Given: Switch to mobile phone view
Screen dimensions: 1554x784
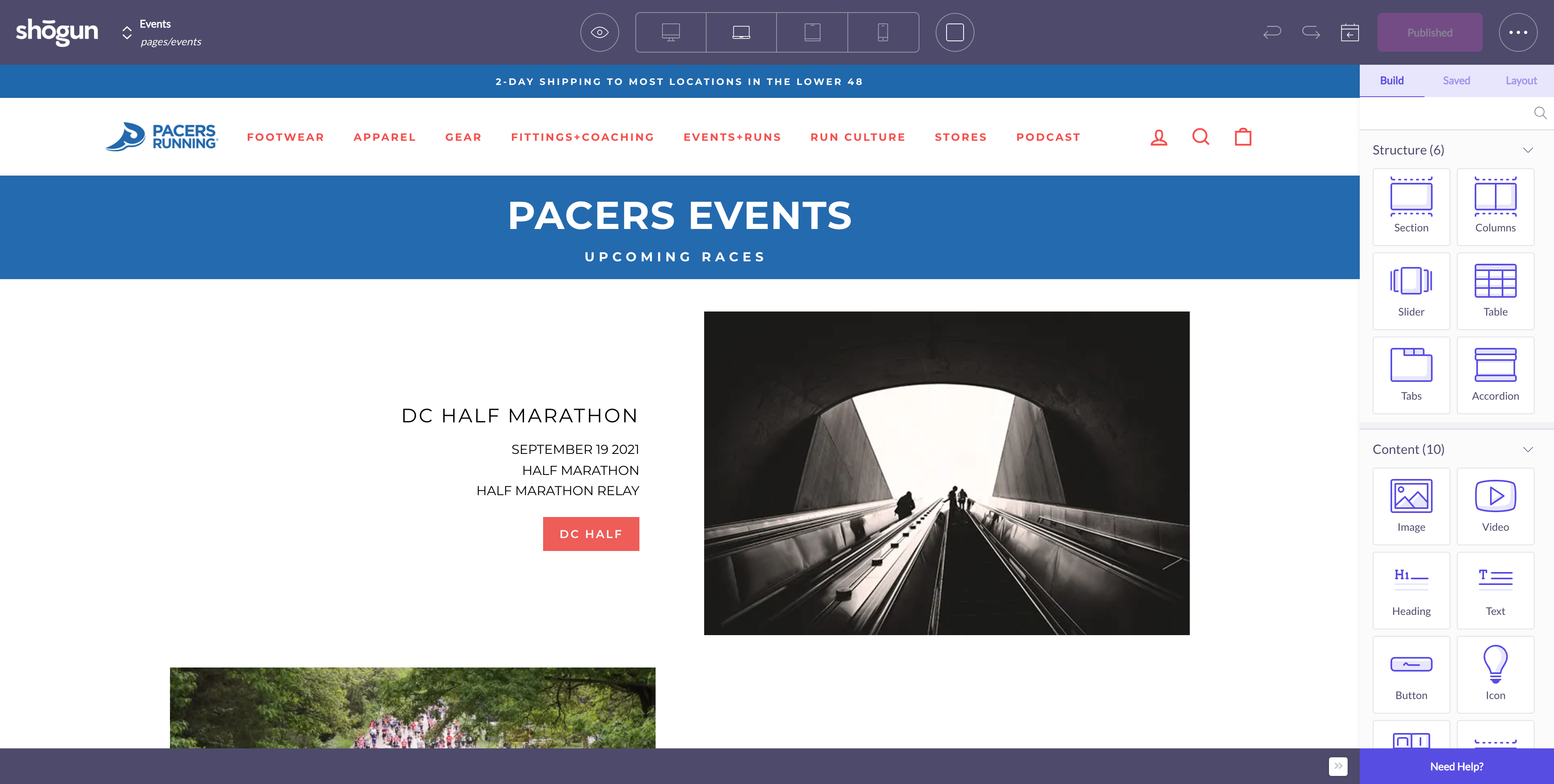Looking at the screenshot, I should coord(883,33).
